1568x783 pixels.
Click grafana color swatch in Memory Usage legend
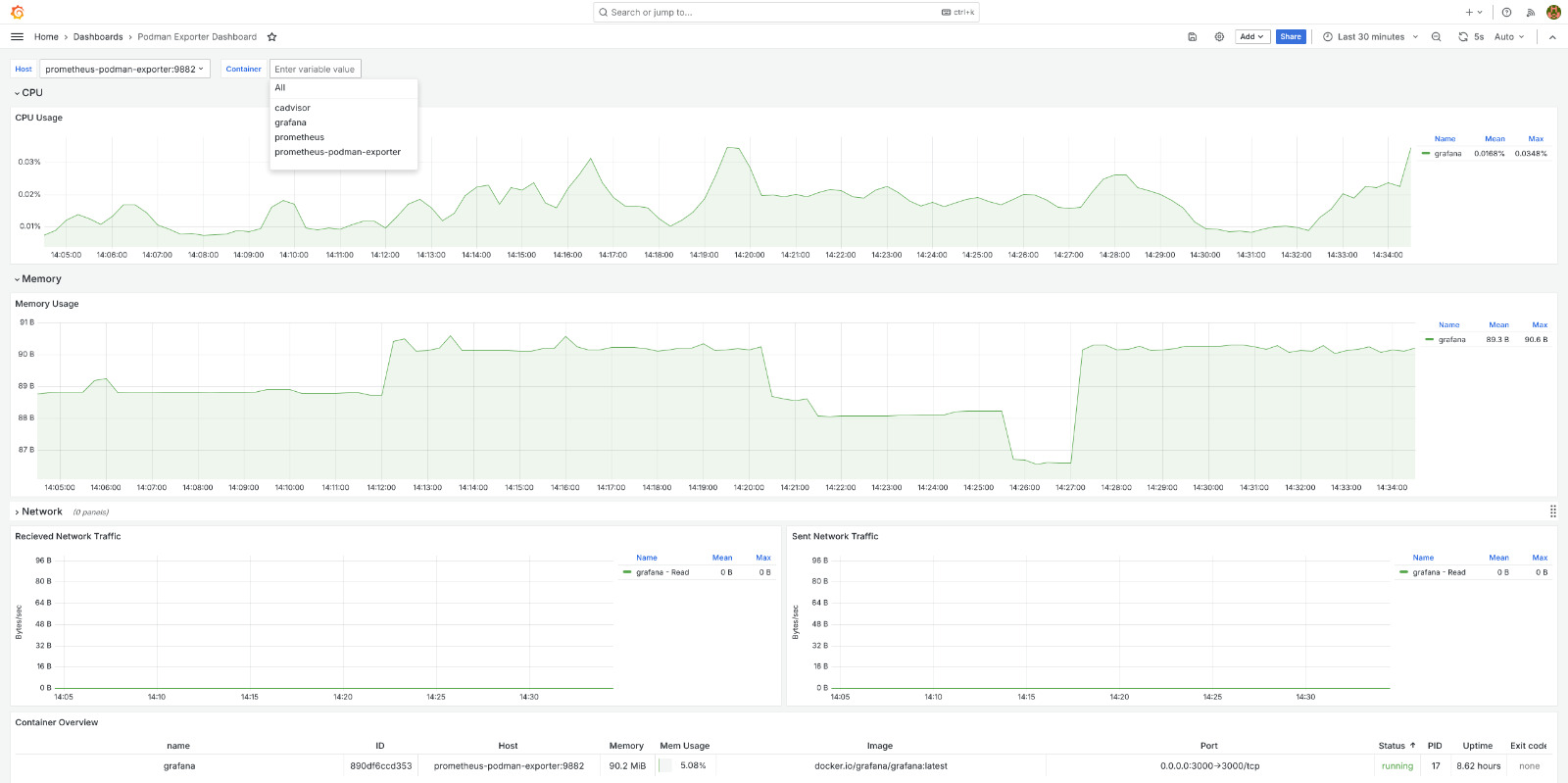(1430, 340)
